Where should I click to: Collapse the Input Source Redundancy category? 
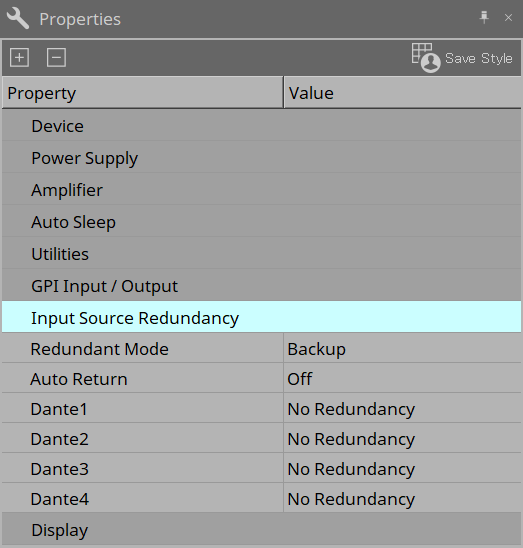(262, 317)
